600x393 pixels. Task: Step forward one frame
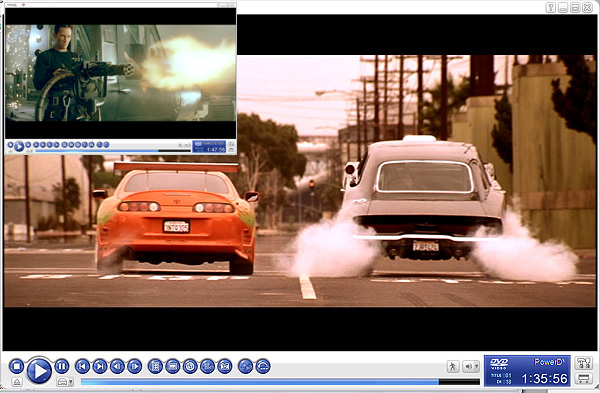pos(134,367)
